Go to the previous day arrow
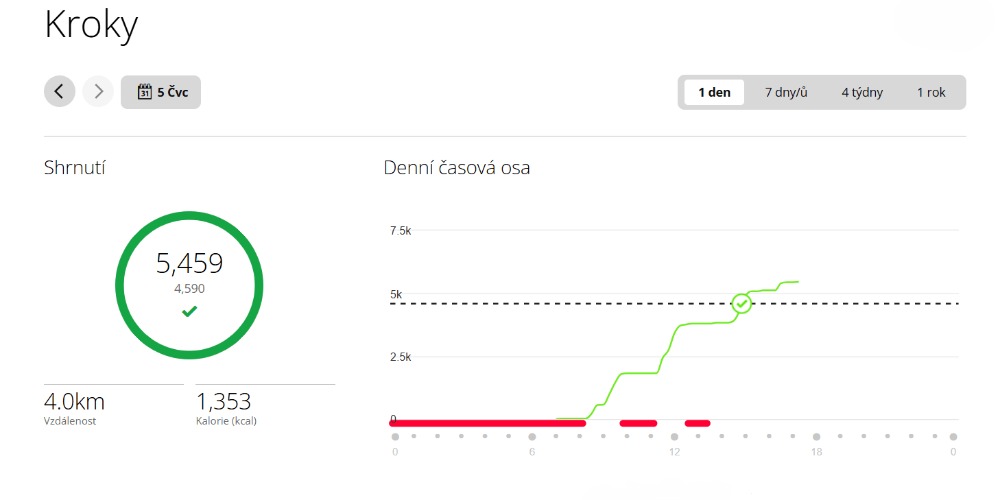 click(59, 91)
